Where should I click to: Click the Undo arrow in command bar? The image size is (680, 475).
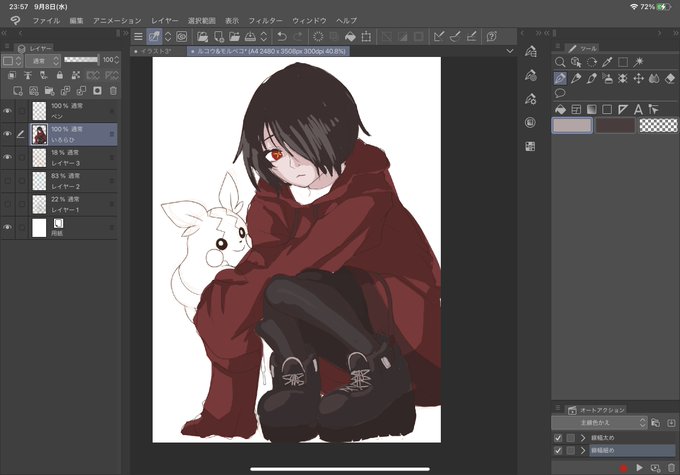click(x=282, y=36)
